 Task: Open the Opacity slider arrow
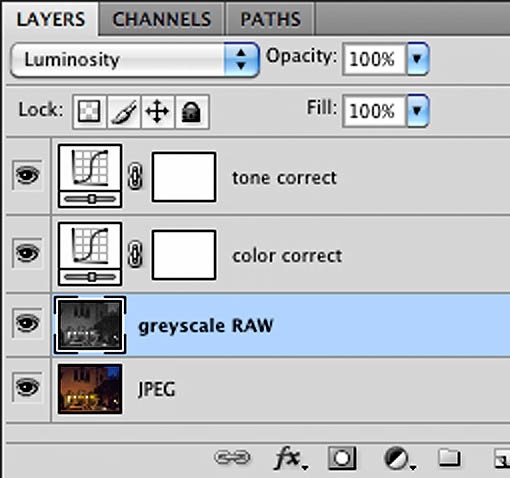[417, 59]
